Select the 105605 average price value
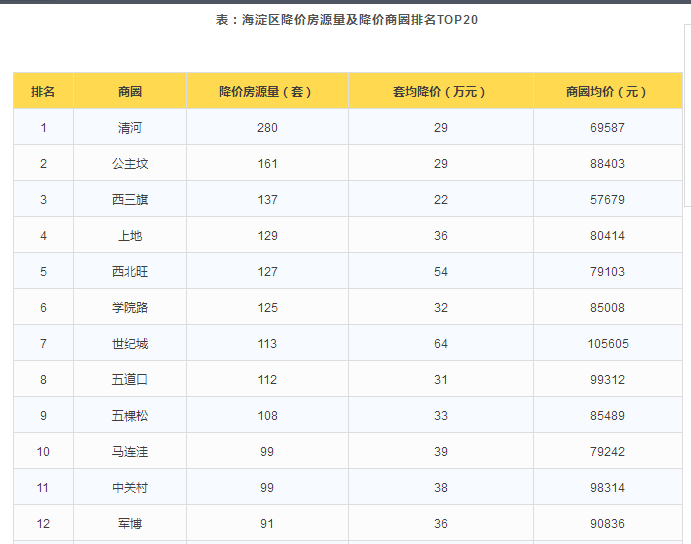This screenshot has height=544, width=691. pos(606,343)
